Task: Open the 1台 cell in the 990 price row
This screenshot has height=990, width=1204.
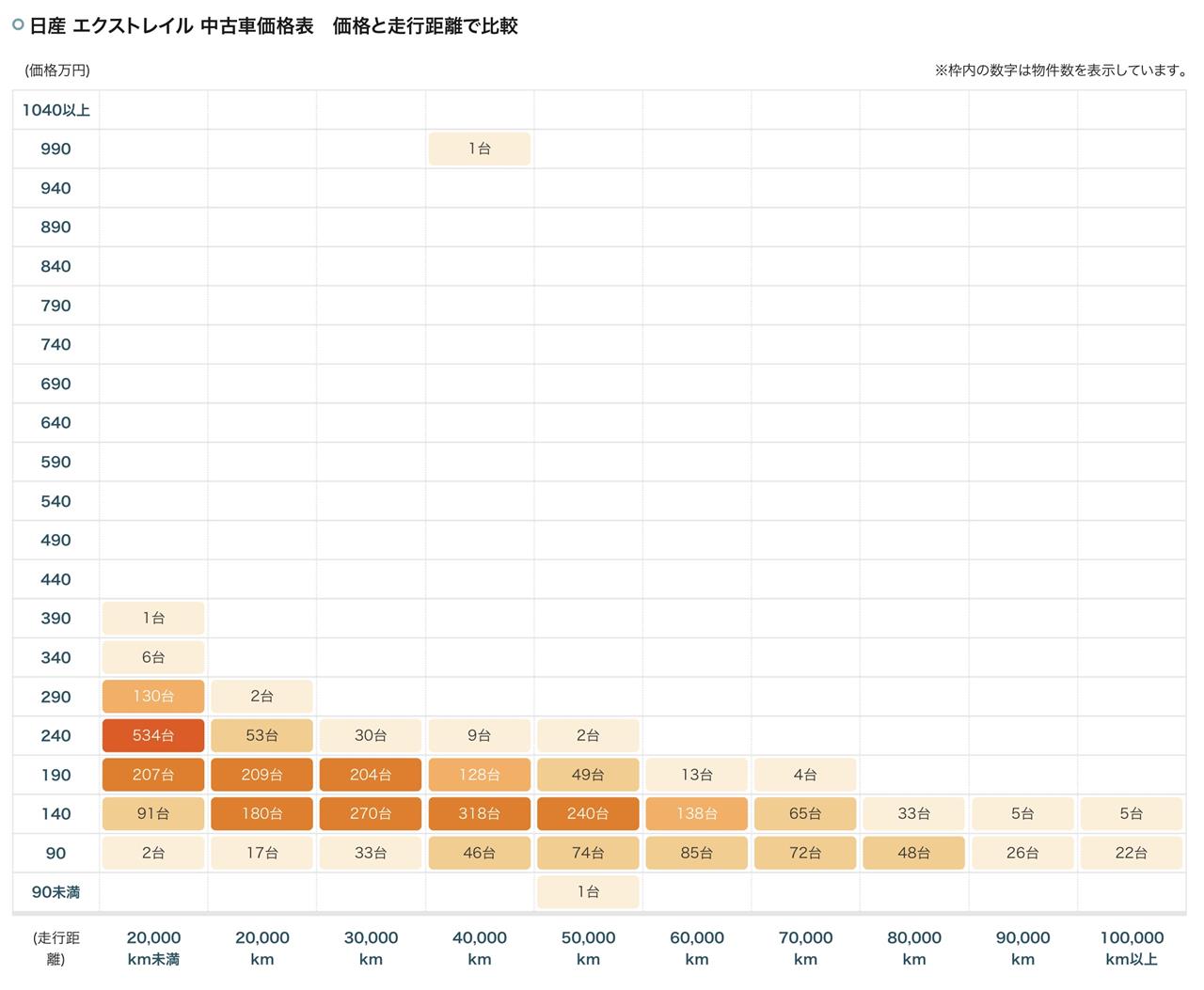Action: (480, 149)
